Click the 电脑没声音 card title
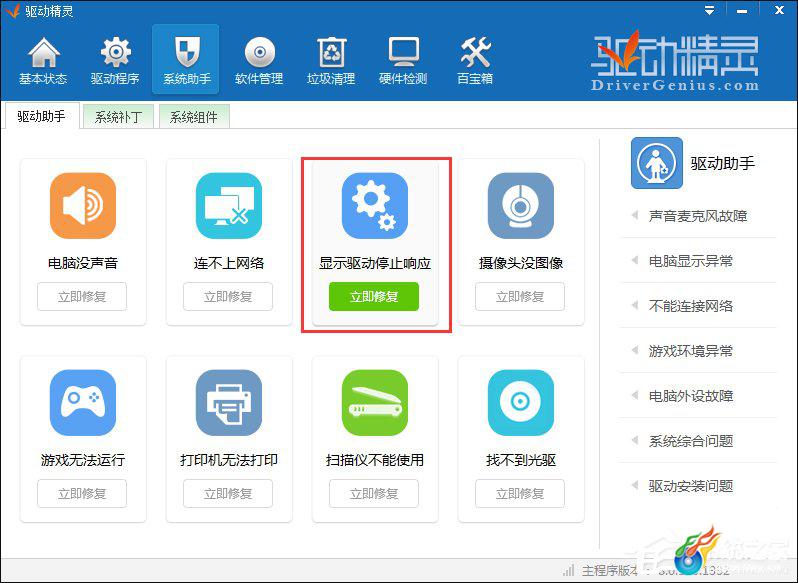Viewport: 798px width, 583px height. click(83, 263)
